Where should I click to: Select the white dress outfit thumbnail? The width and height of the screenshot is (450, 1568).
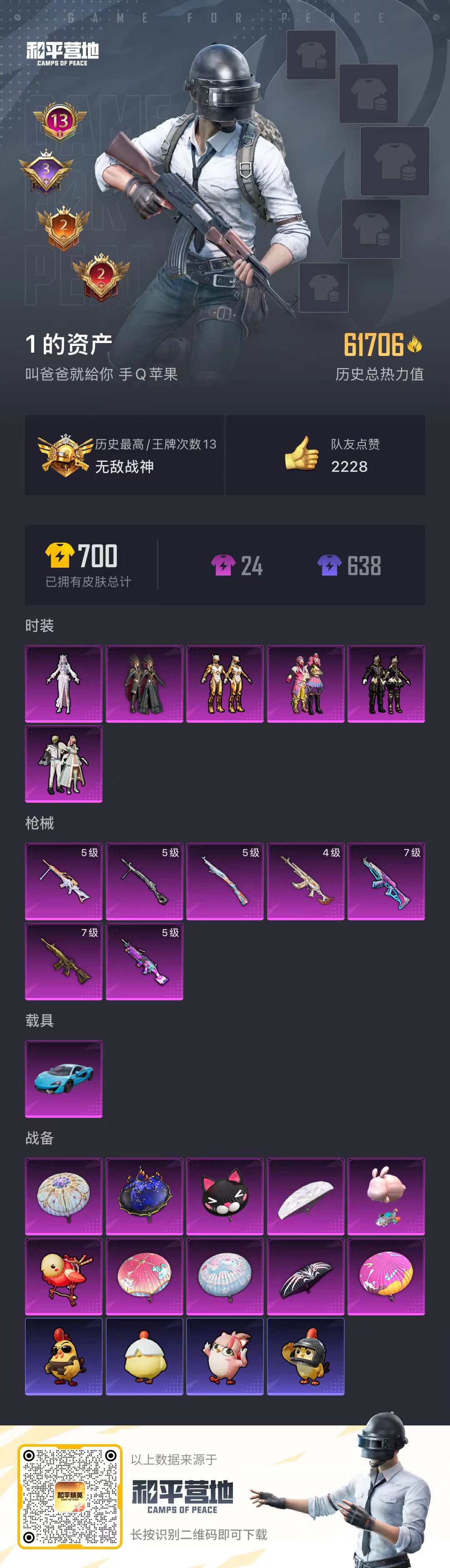tap(64, 684)
